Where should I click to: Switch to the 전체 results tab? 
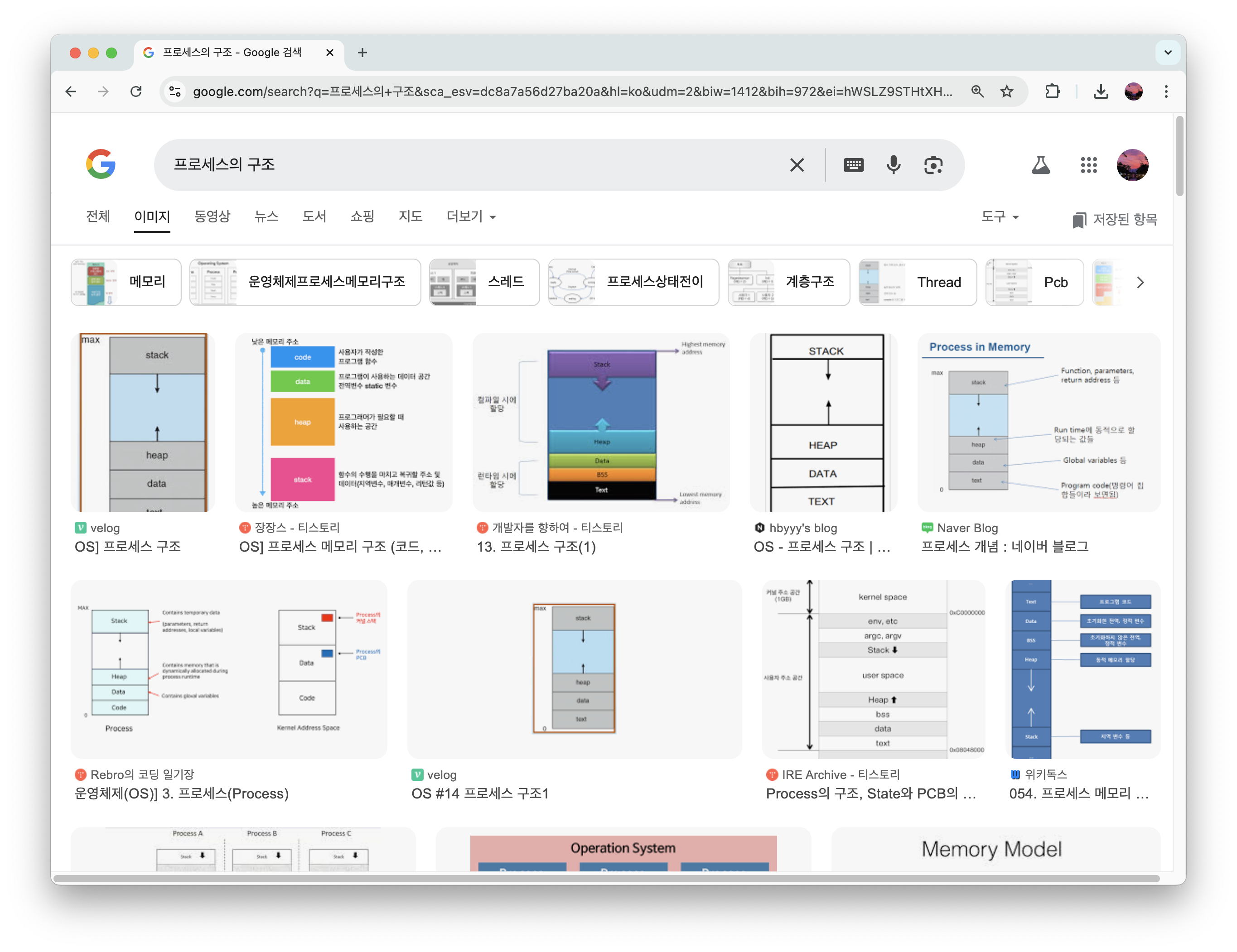point(97,216)
